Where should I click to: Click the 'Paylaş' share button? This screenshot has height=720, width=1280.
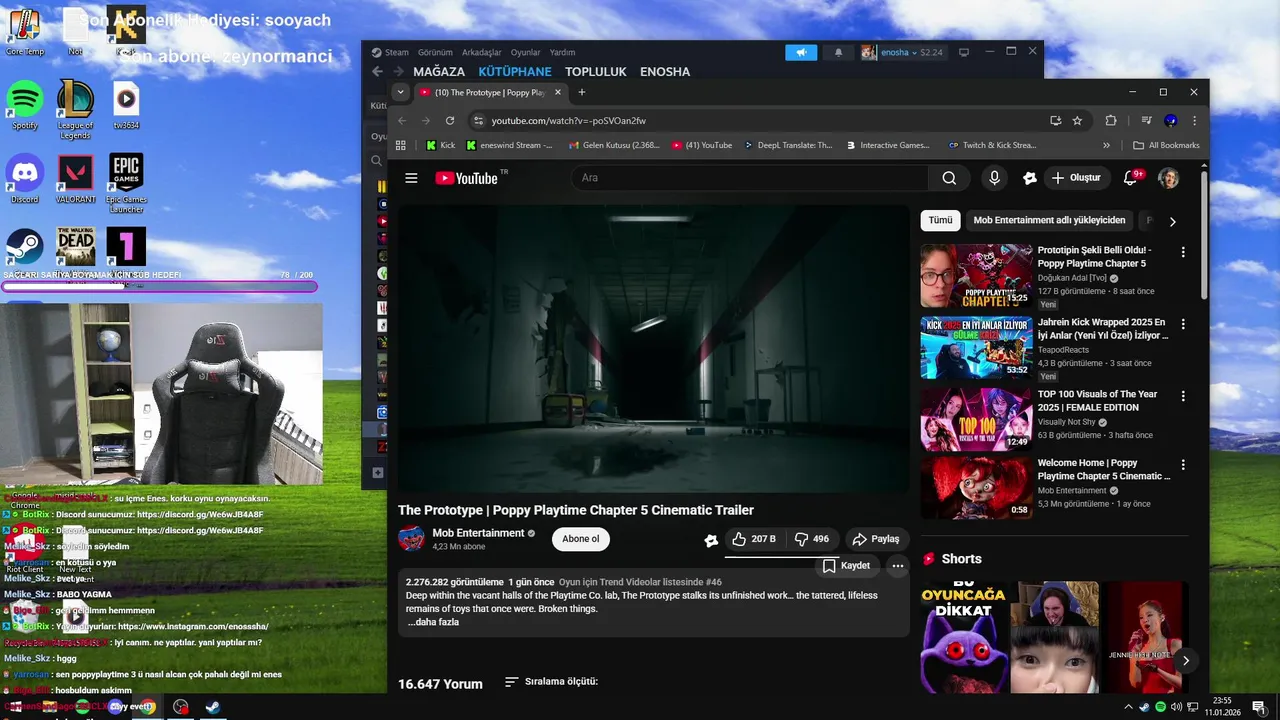[877, 539]
